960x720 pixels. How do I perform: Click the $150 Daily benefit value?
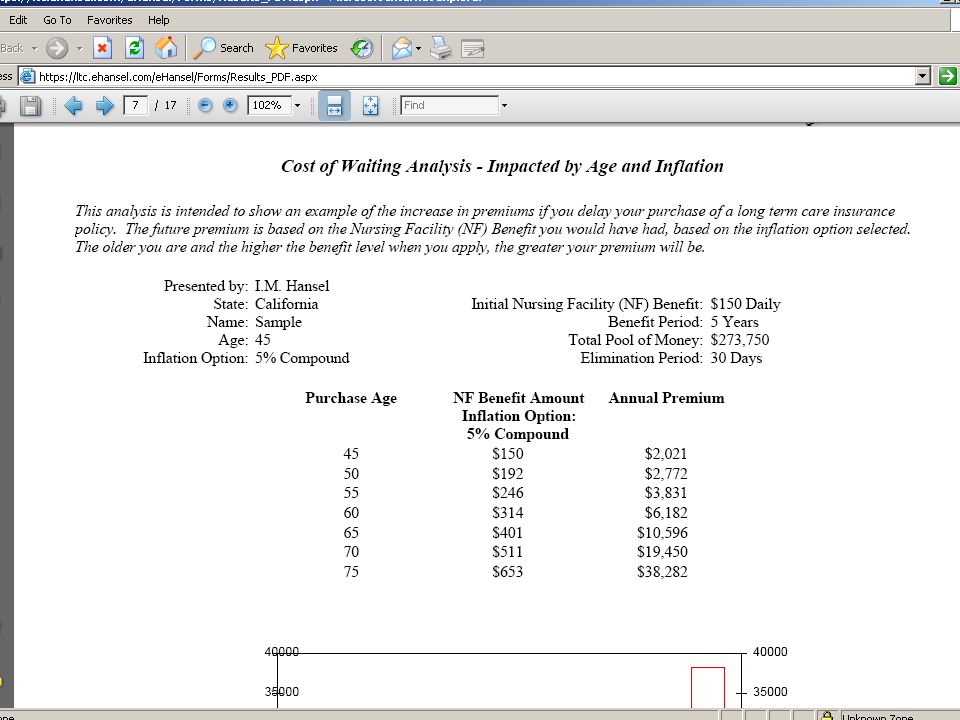point(745,304)
